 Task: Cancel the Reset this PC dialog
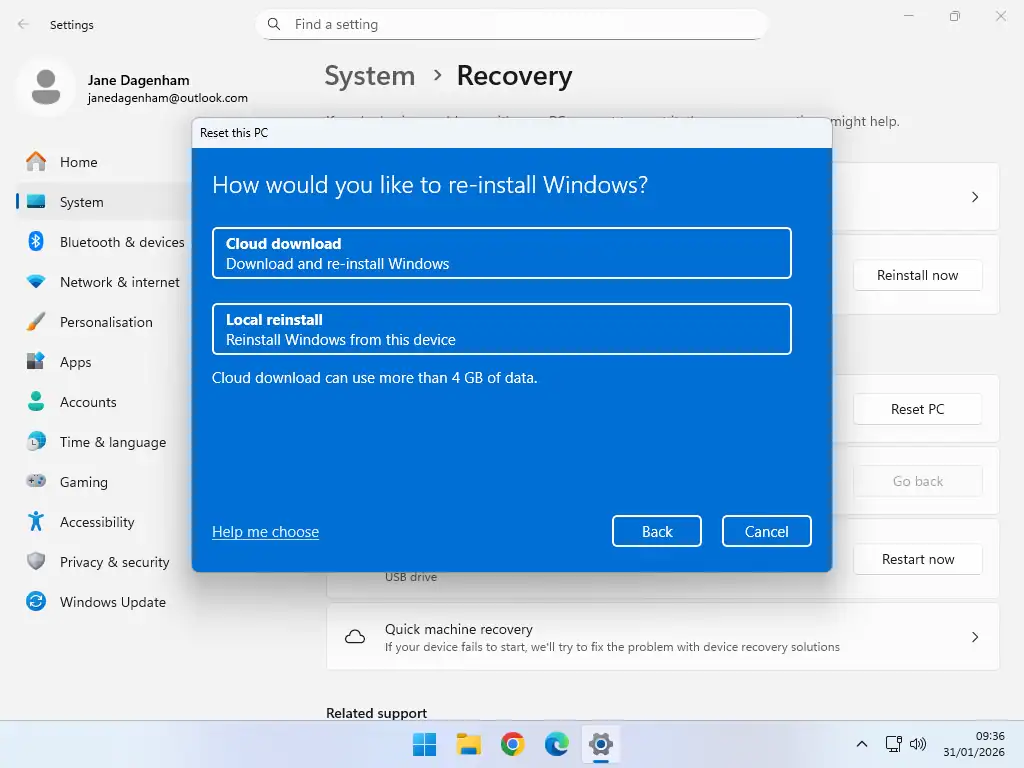pyautogui.click(x=766, y=531)
